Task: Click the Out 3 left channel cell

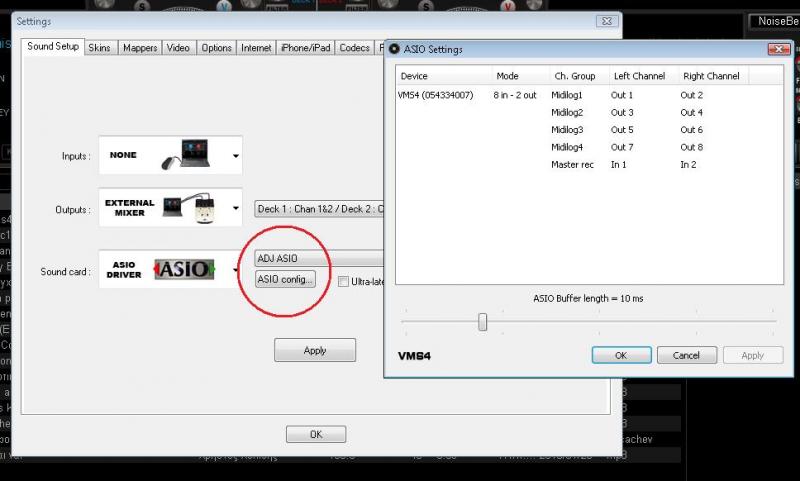Action: (622, 112)
